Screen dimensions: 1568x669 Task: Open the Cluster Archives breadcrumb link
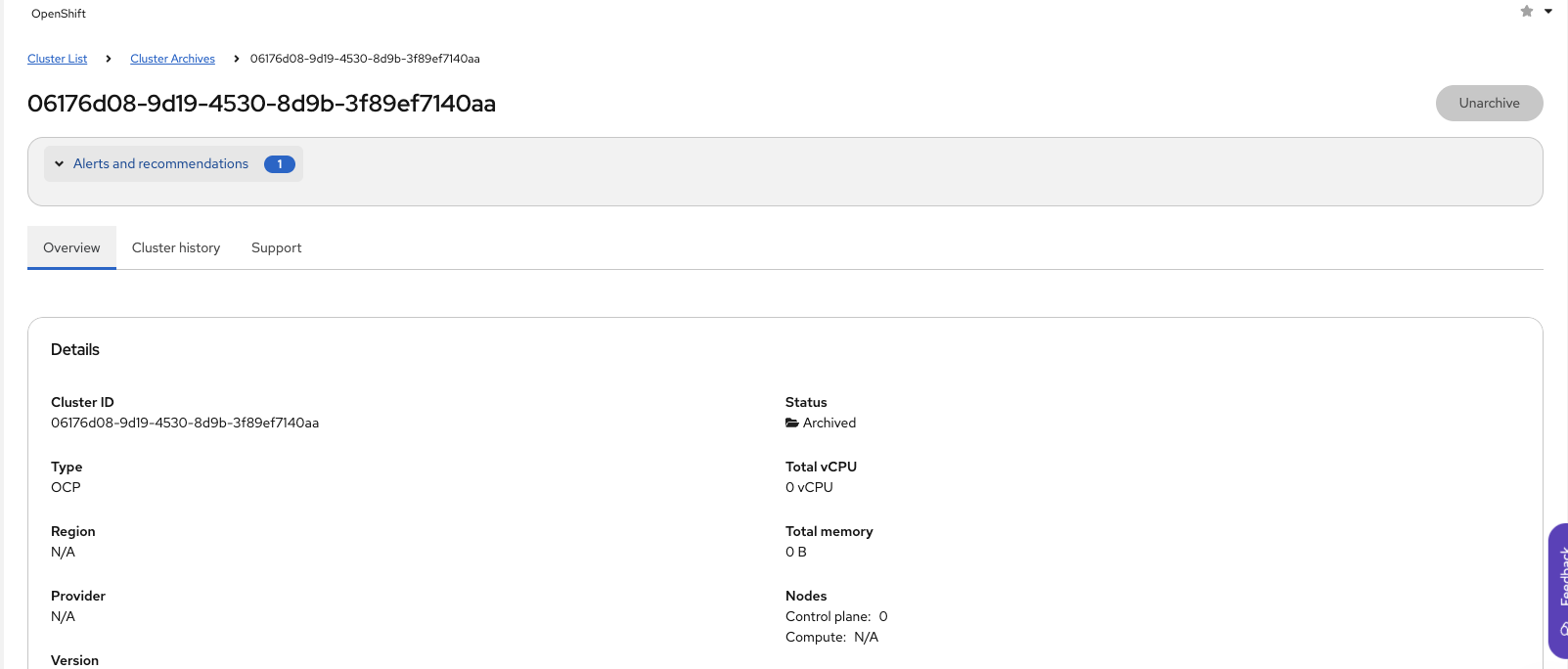tap(172, 59)
